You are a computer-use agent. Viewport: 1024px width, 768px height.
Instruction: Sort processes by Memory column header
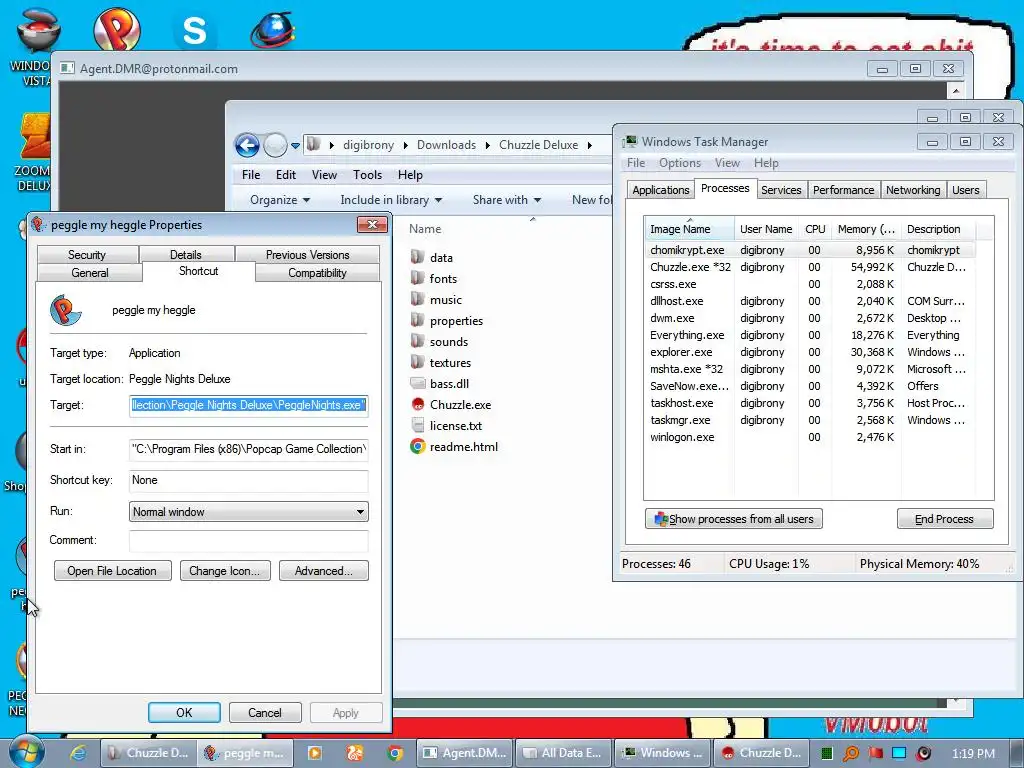867,229
